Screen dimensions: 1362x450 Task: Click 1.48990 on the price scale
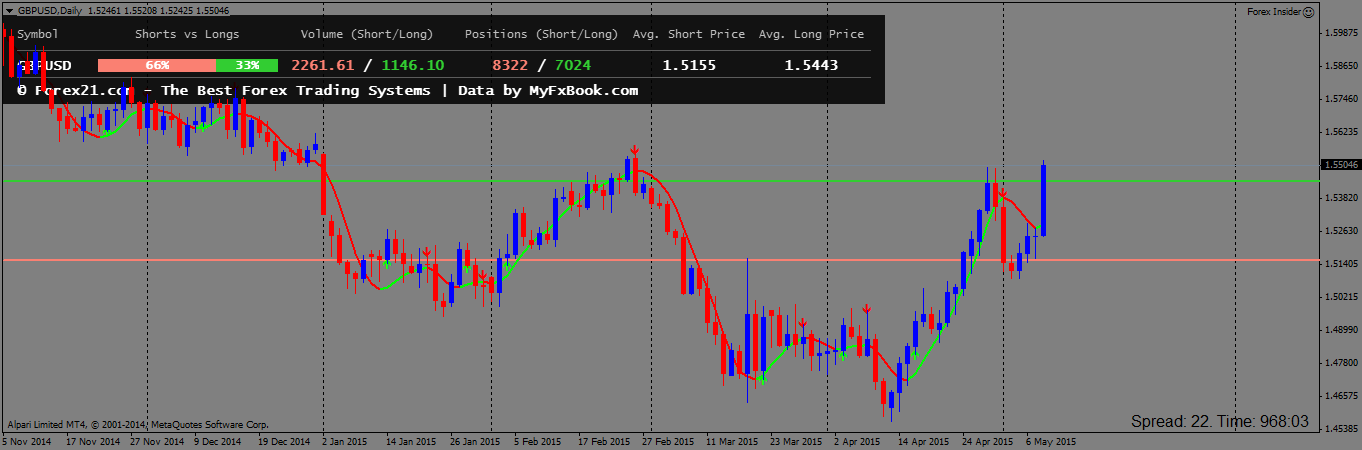click(x=1341, y=330)
